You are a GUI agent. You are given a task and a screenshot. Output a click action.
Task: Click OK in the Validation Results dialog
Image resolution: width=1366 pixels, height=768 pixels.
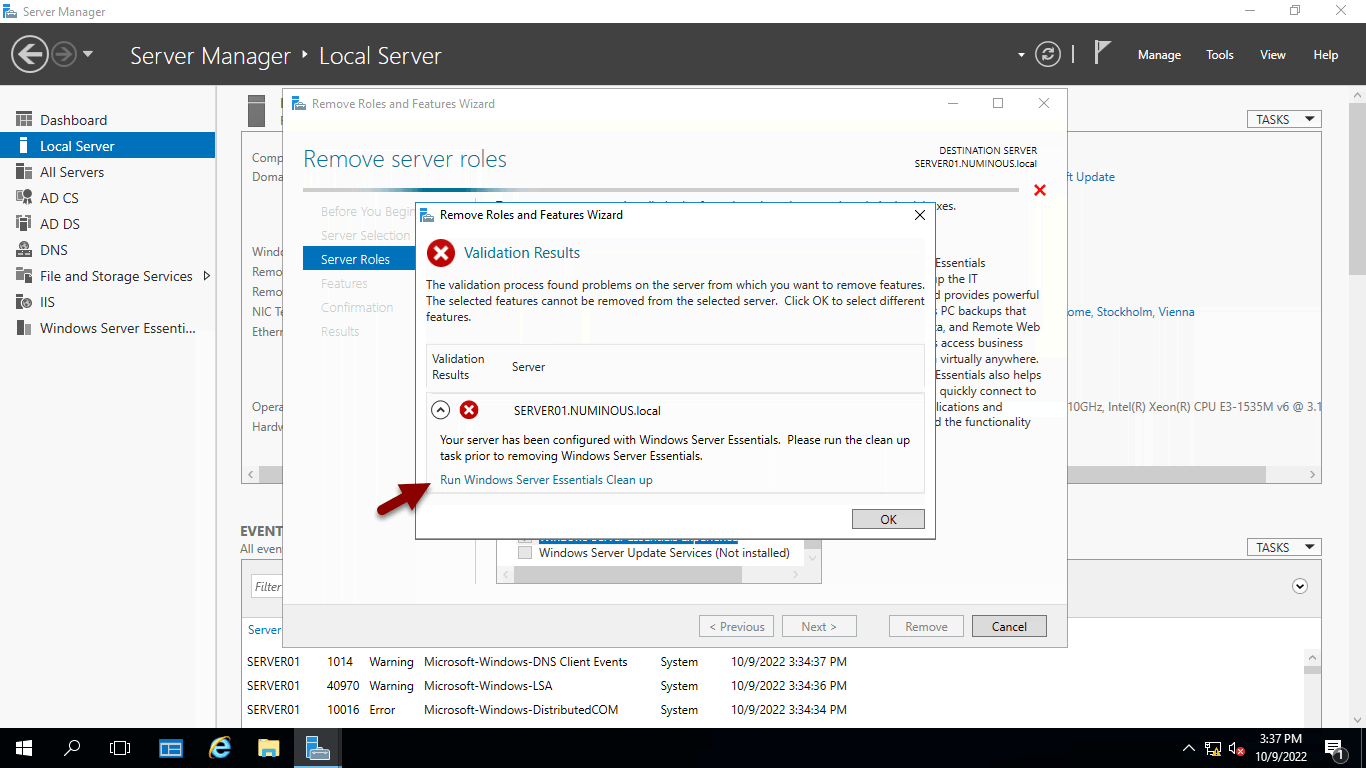pos(888,519)
